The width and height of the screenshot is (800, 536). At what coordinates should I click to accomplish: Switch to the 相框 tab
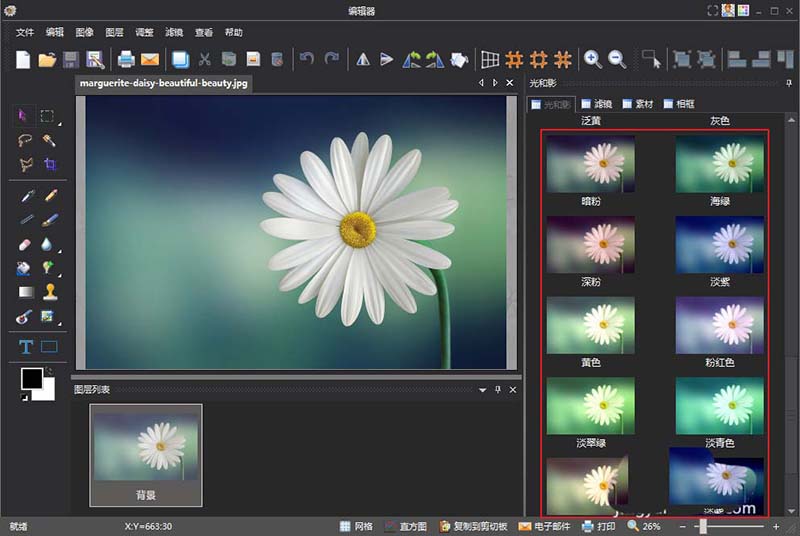click(678, 104)
